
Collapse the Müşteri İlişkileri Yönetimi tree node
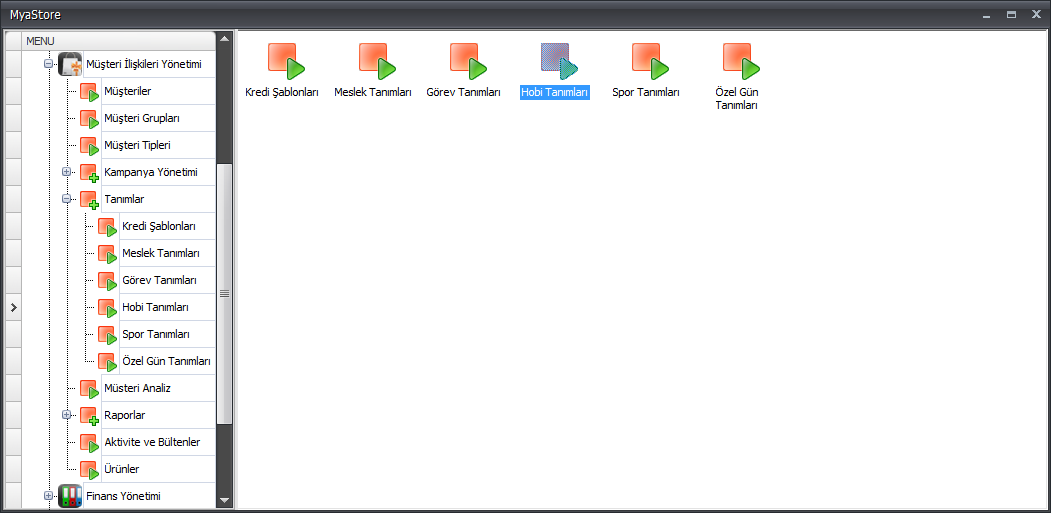tap(47, 64)
